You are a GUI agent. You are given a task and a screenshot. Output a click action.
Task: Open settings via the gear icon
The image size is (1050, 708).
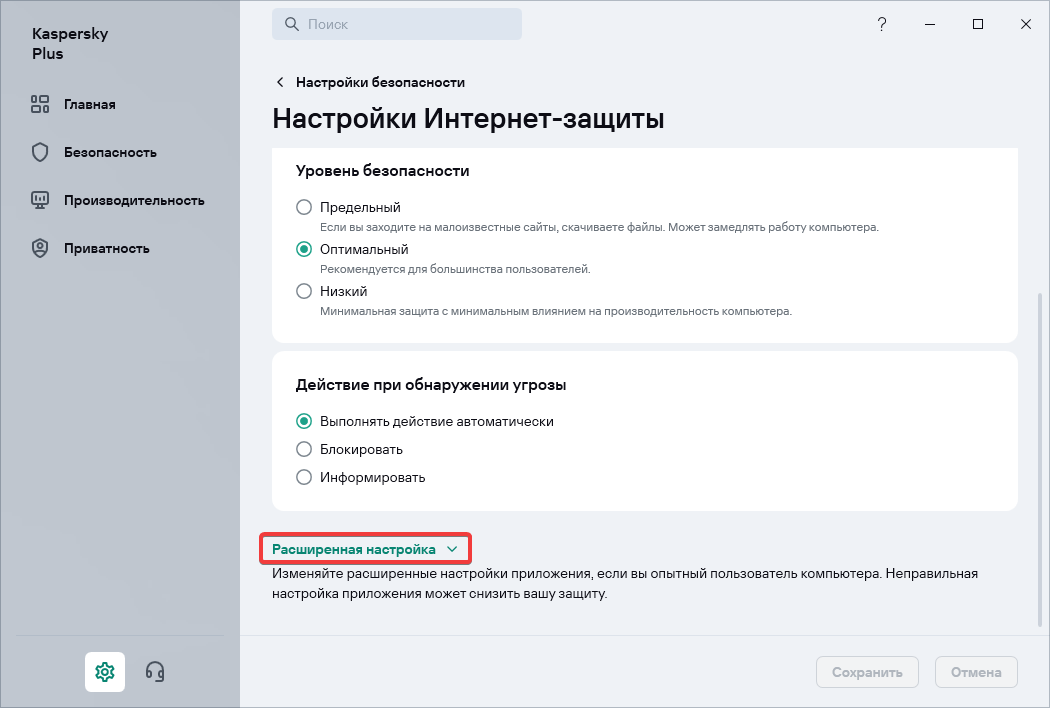click(x=105, y=671)
